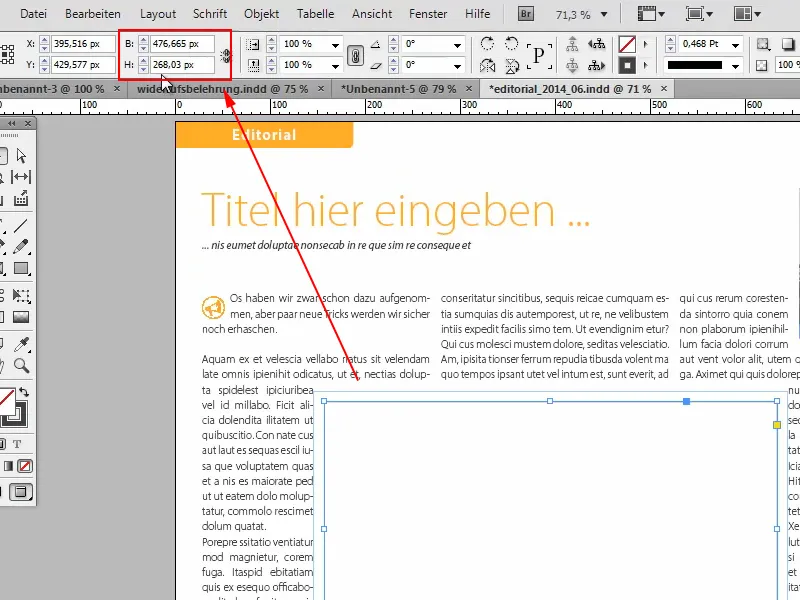Open stroke weight dropdown 0,468 Pt
The height and width of the screenshot is (600, 800).
[735, 44]
